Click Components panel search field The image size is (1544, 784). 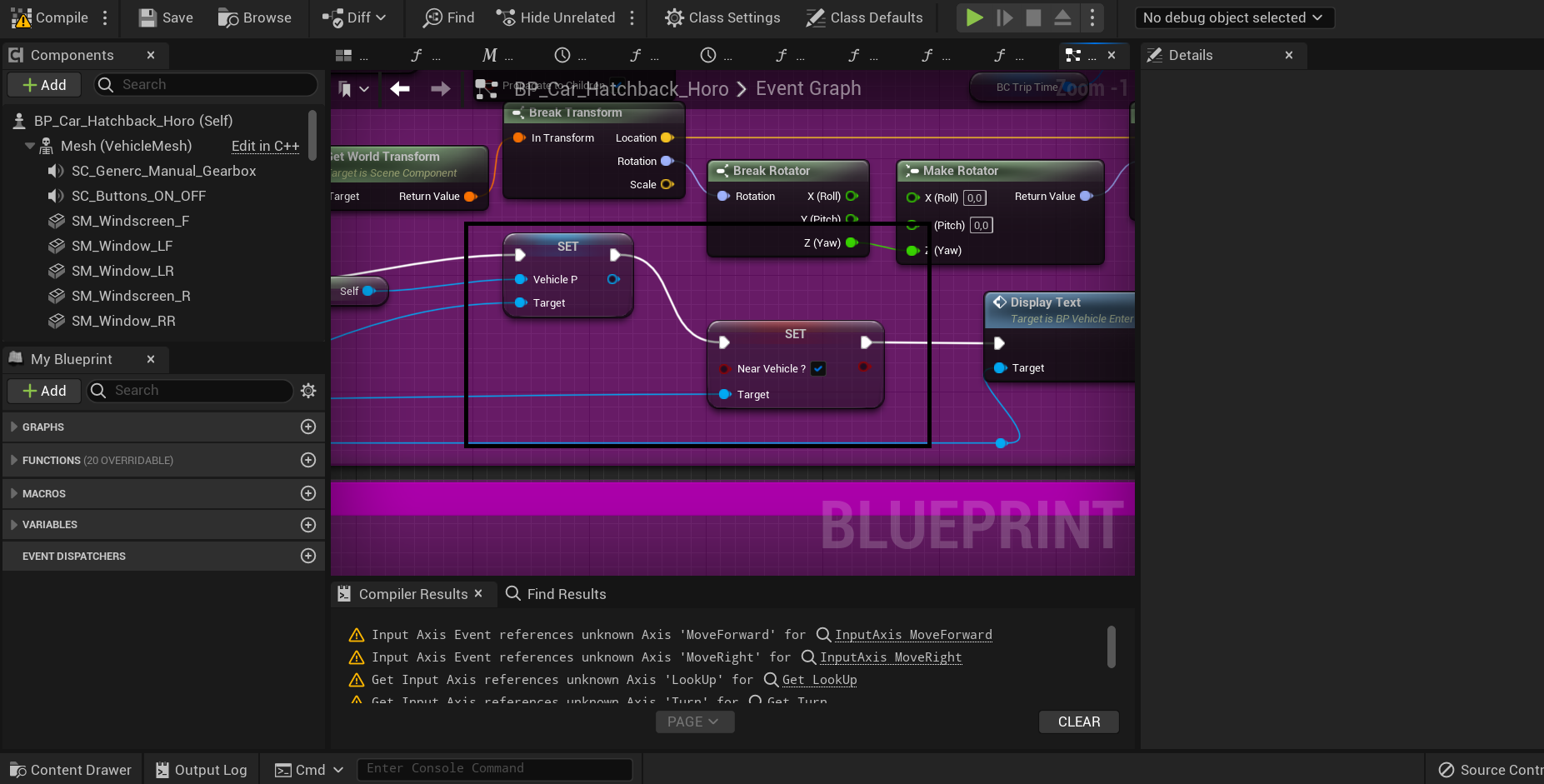point(204,85)
